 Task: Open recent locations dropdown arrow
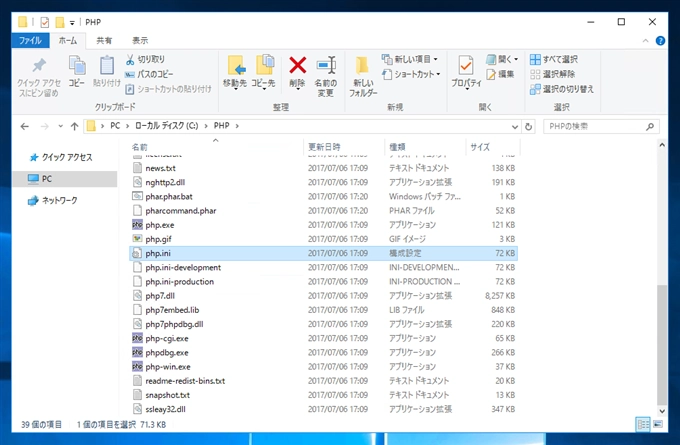click(x=60, y=126)
